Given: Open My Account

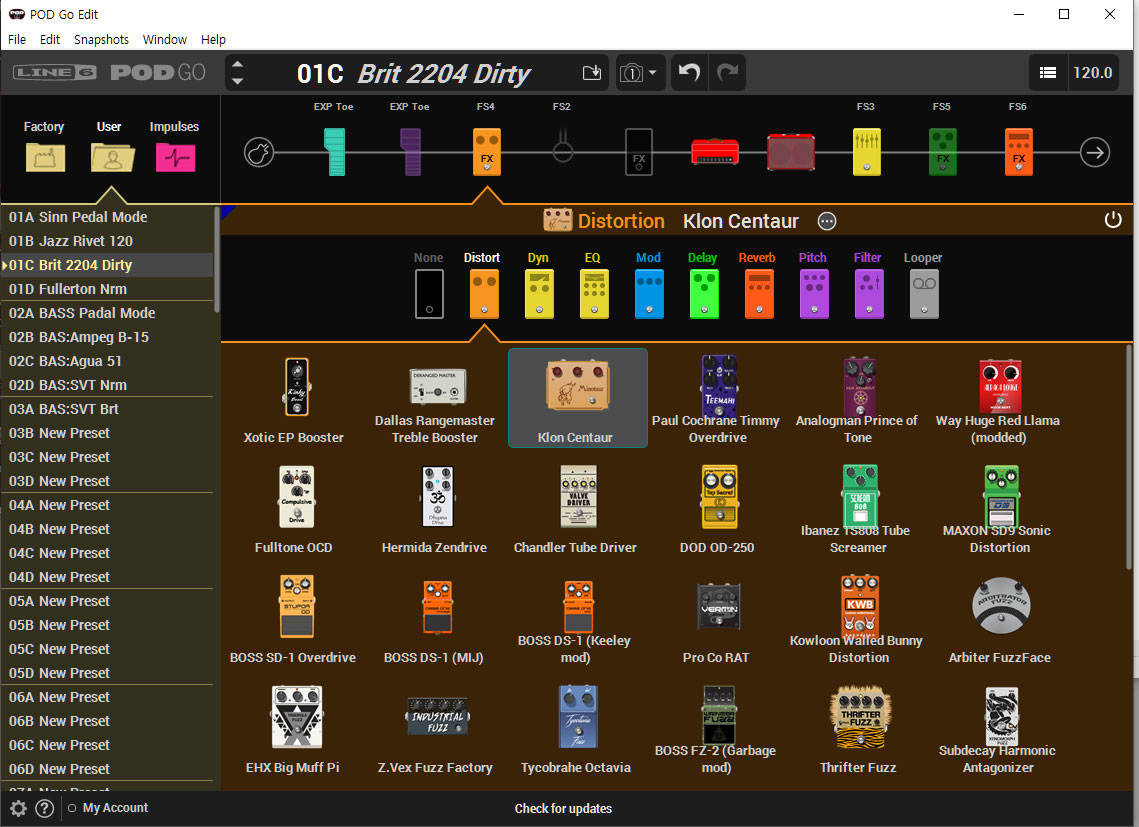Looking at the screenshot, I should 115,807.
